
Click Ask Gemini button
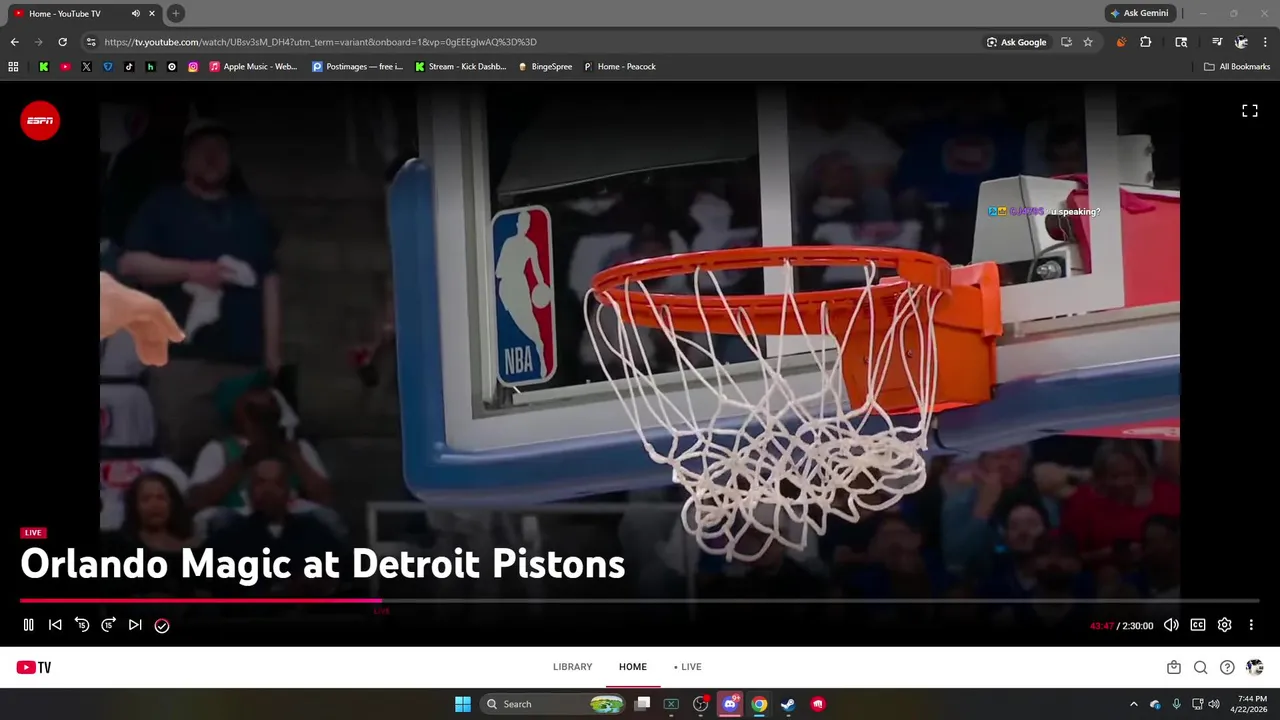click(1139, 13)
